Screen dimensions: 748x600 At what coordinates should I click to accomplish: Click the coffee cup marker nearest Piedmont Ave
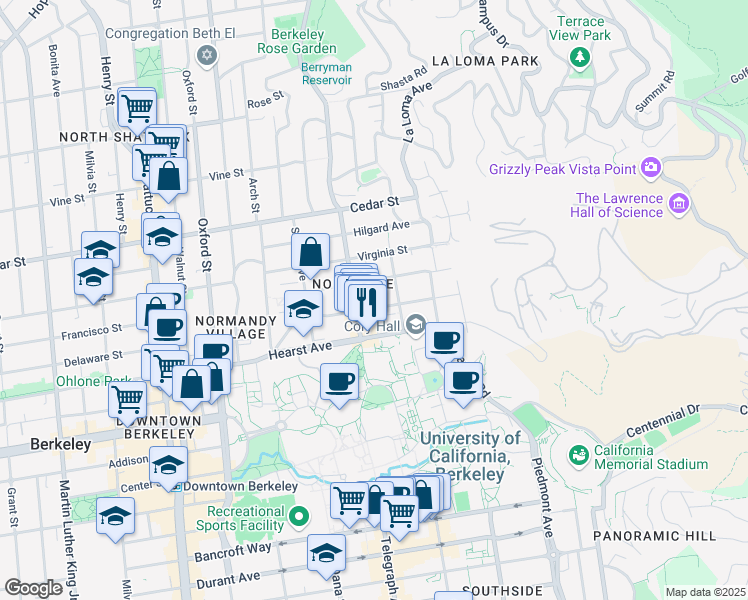pos(463,381)
